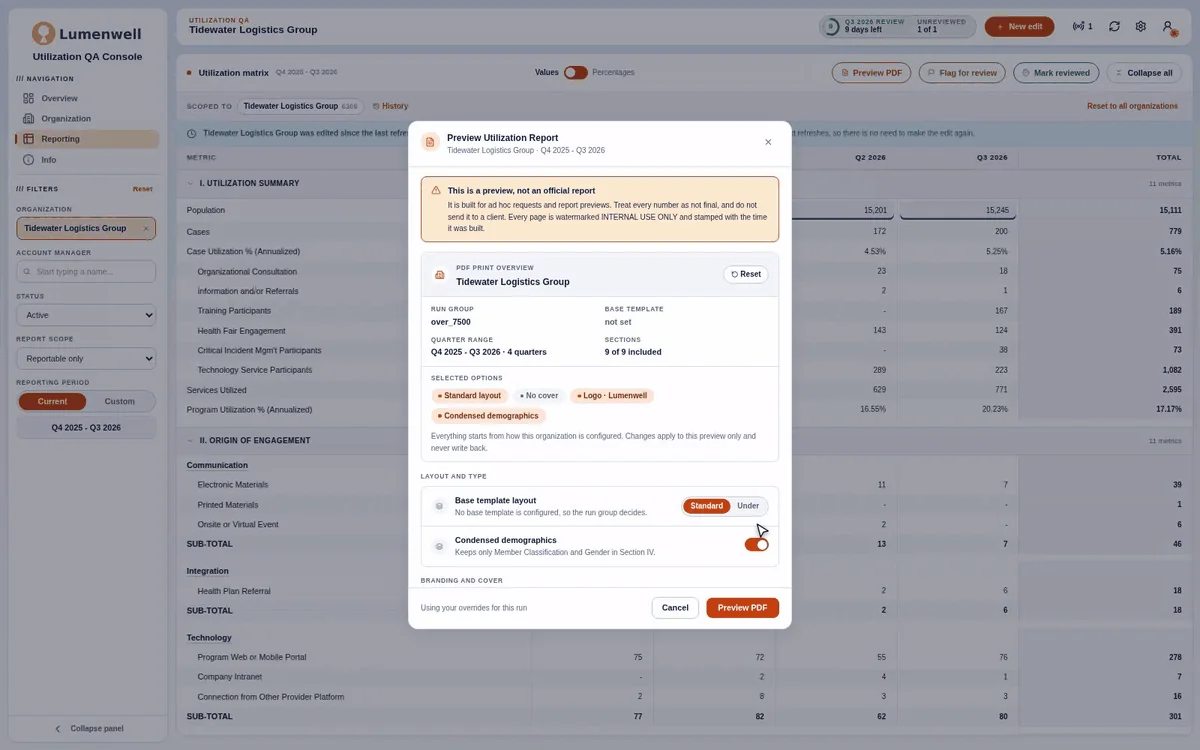Open the Organization navigation item
The height and width of the screenshot is (750, 1200).
(x=87, y=118)
